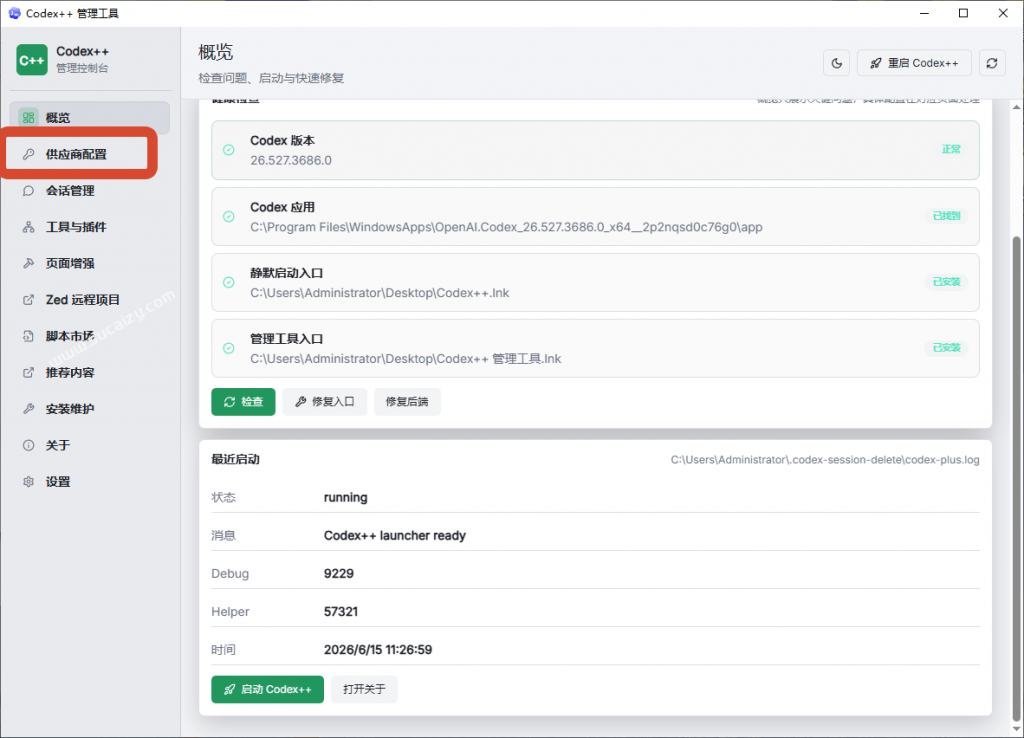Click key icon beside 供应商配置
Image resolution: width=1024 pixels, height=738 pixels.
[28, 154]
